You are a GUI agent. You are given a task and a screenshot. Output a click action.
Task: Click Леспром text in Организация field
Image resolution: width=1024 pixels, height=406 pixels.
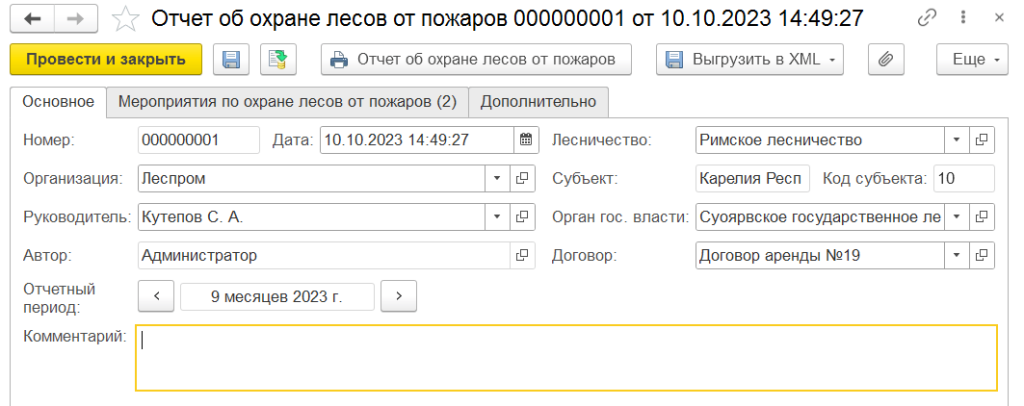coord(174,178)
